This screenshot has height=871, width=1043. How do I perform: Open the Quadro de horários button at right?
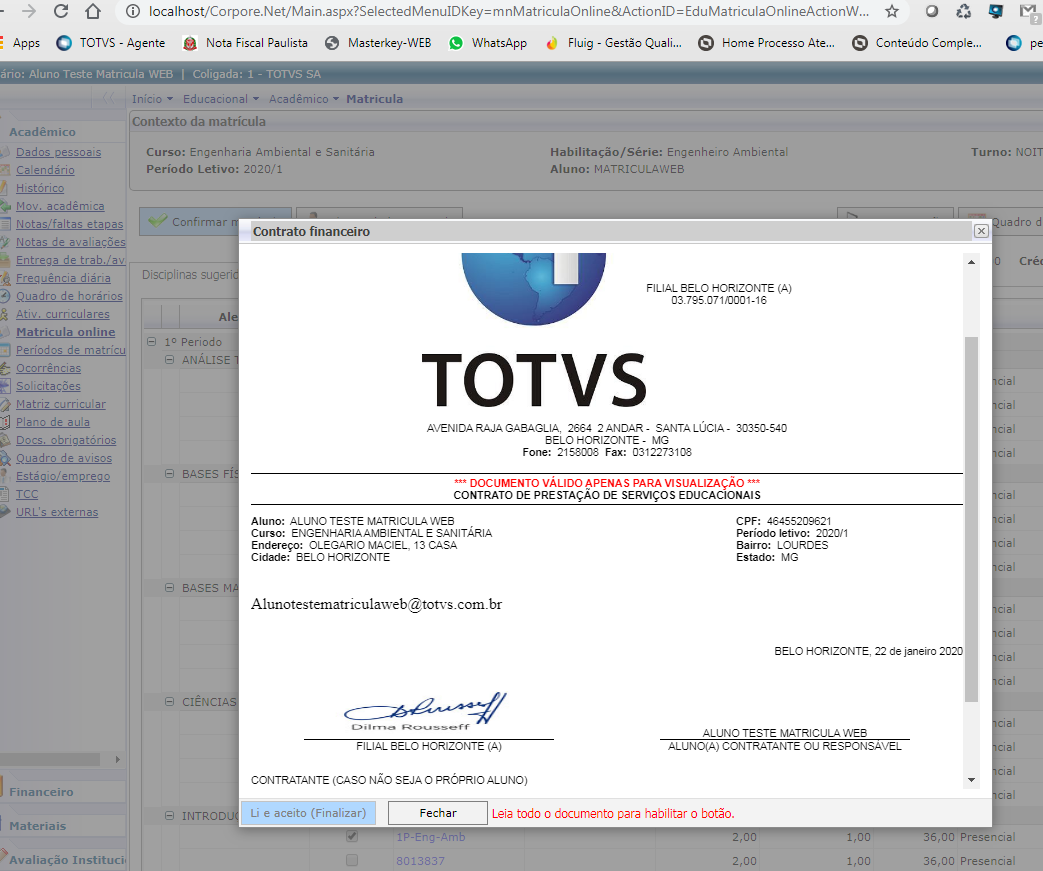1001,222
